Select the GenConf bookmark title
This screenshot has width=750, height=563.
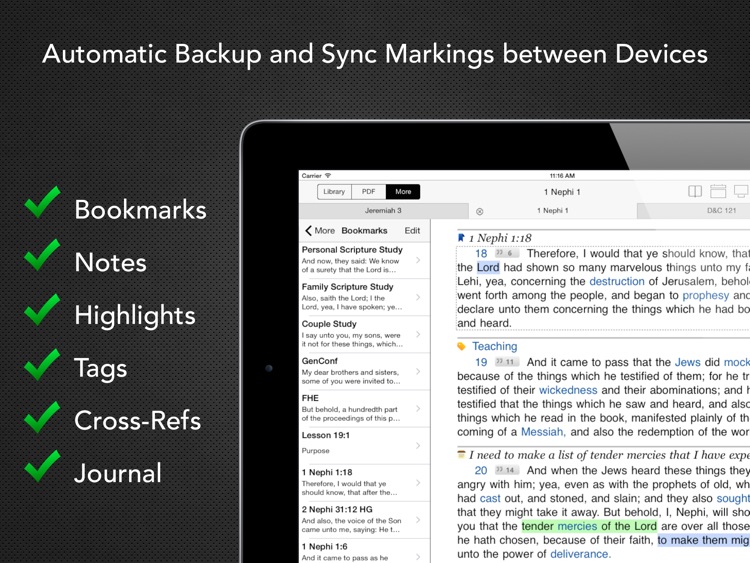tap(320, 361)
